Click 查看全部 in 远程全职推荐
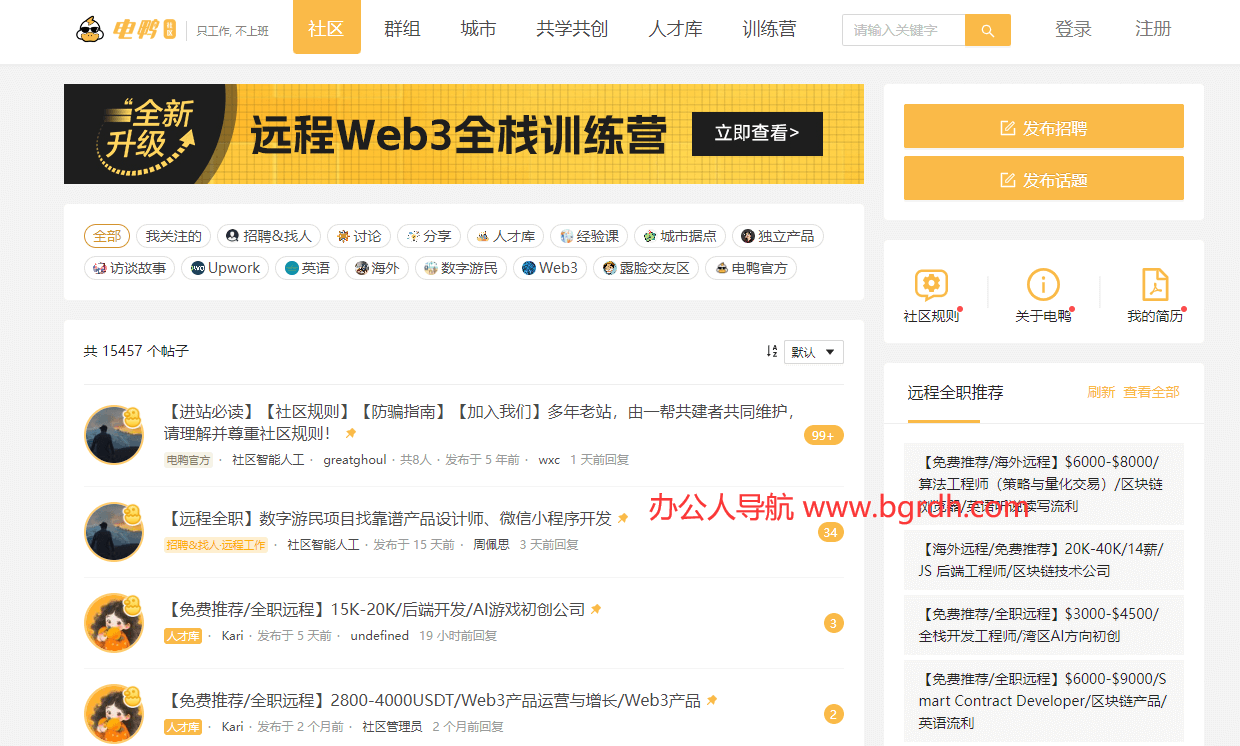 click(x=1151, y=392)
